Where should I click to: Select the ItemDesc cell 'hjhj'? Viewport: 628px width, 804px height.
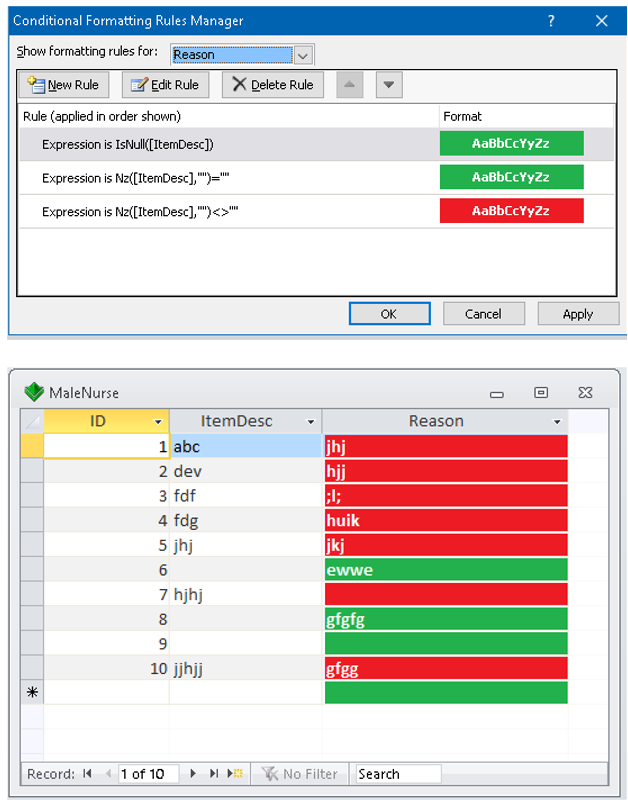pos(246,594)
